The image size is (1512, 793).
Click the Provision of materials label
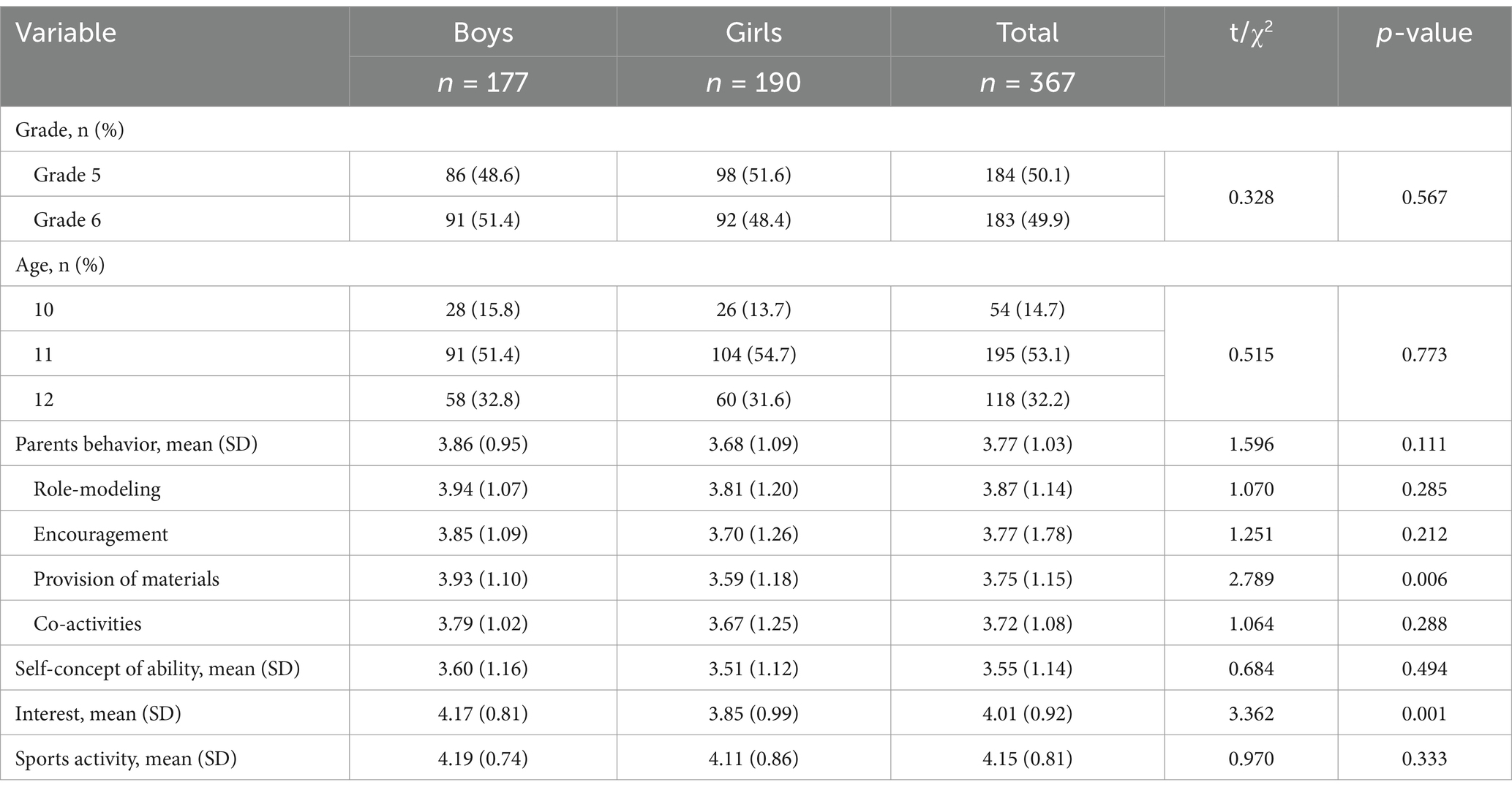tap(127, 579)
